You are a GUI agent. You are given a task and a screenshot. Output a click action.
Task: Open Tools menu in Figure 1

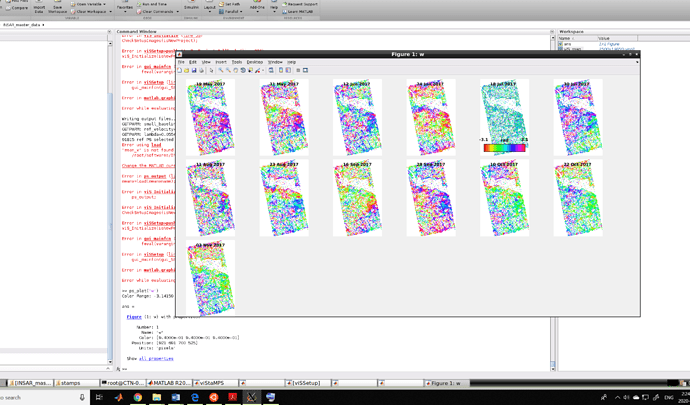237,62
